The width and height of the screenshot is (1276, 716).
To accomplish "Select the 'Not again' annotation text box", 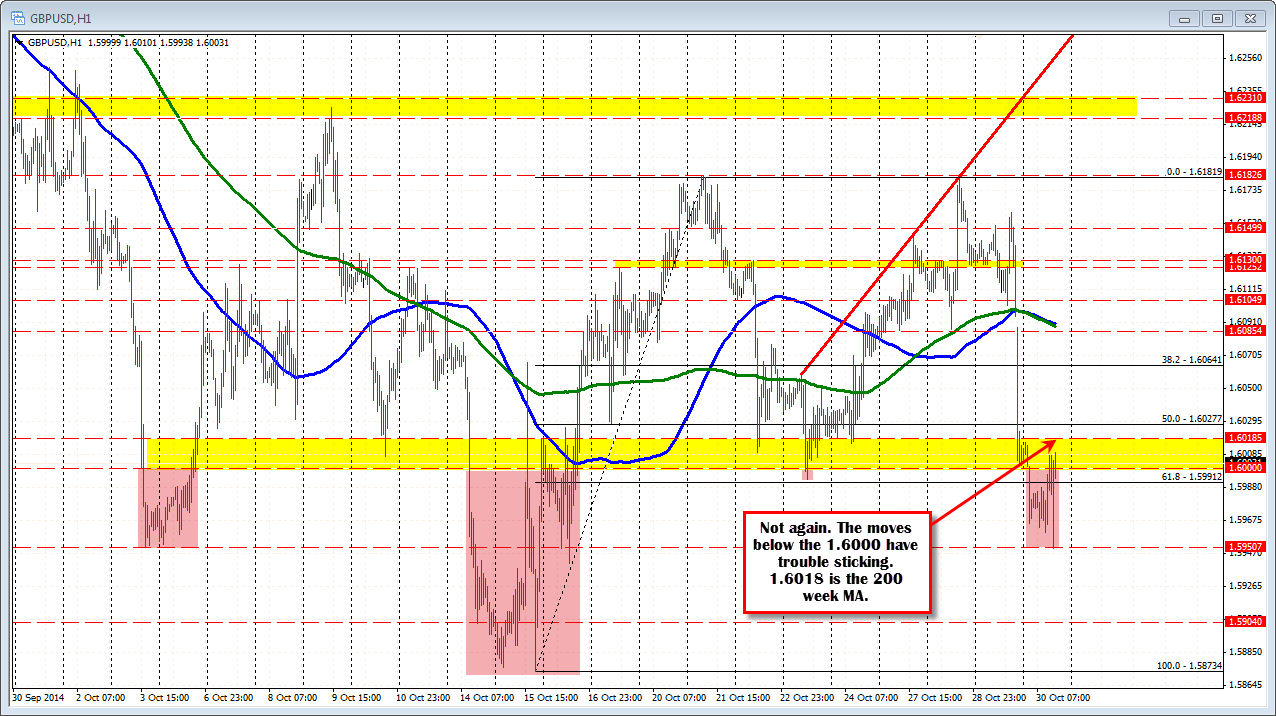I will (837, 561).
